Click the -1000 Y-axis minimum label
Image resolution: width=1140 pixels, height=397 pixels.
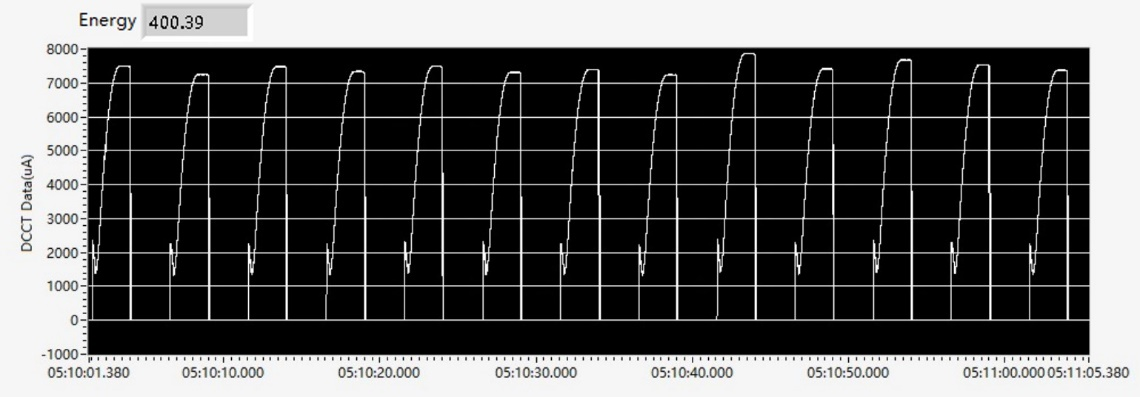click(x=62, y=354)
